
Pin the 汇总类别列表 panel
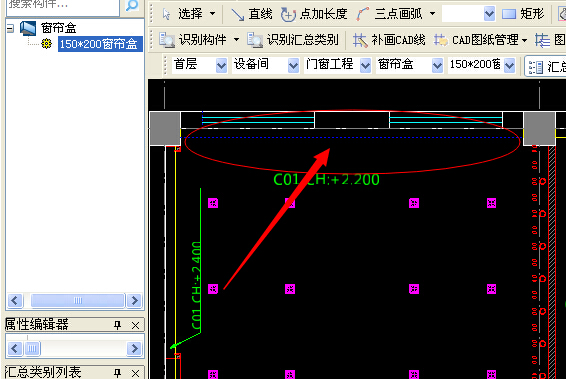118,373
